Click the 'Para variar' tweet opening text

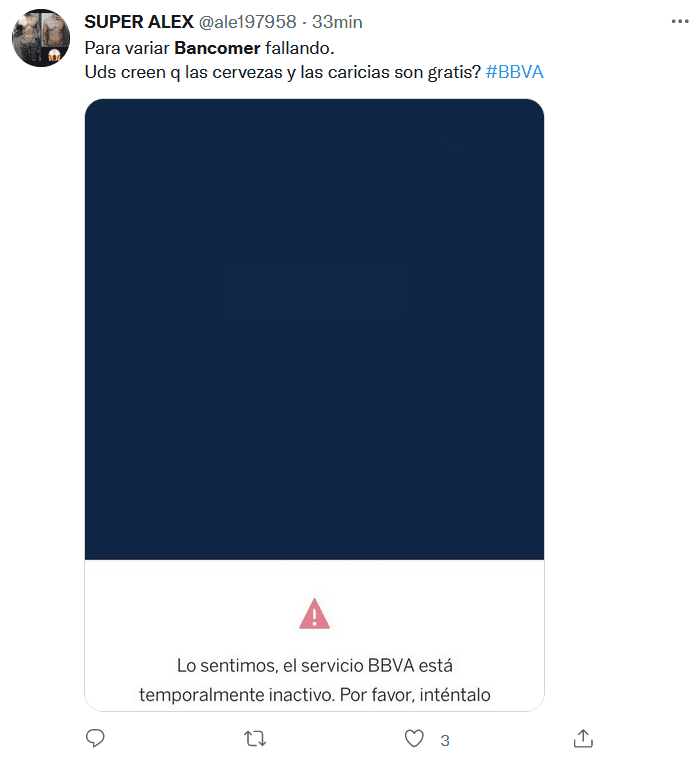127,48
